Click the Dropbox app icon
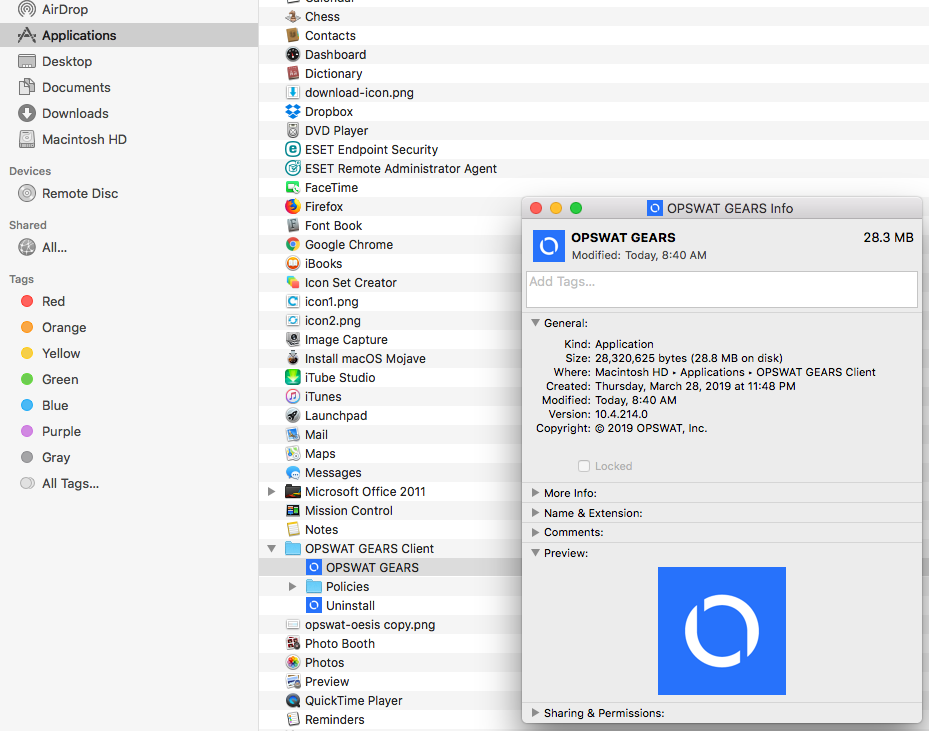This screenshot has width=929, height=731. click(293, 111)
